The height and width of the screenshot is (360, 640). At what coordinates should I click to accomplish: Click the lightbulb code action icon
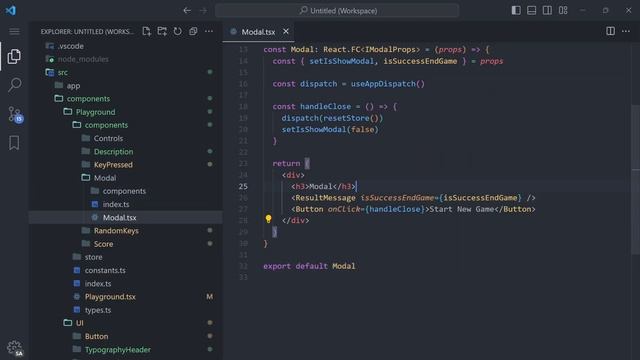coord(268,219)
